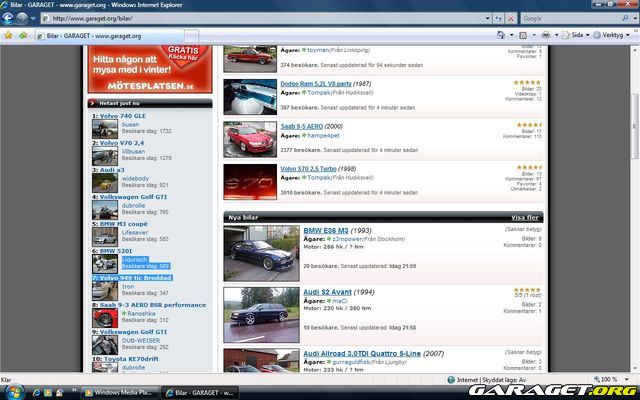
Task: Open Volvo 740 GLE in popular list
Action: [122, 116]
